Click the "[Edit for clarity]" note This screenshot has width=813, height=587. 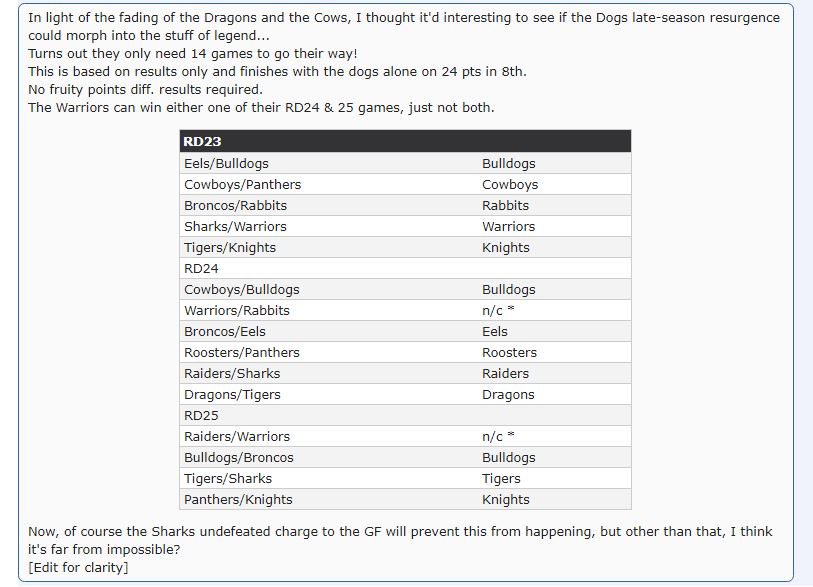tap(78, 567)
